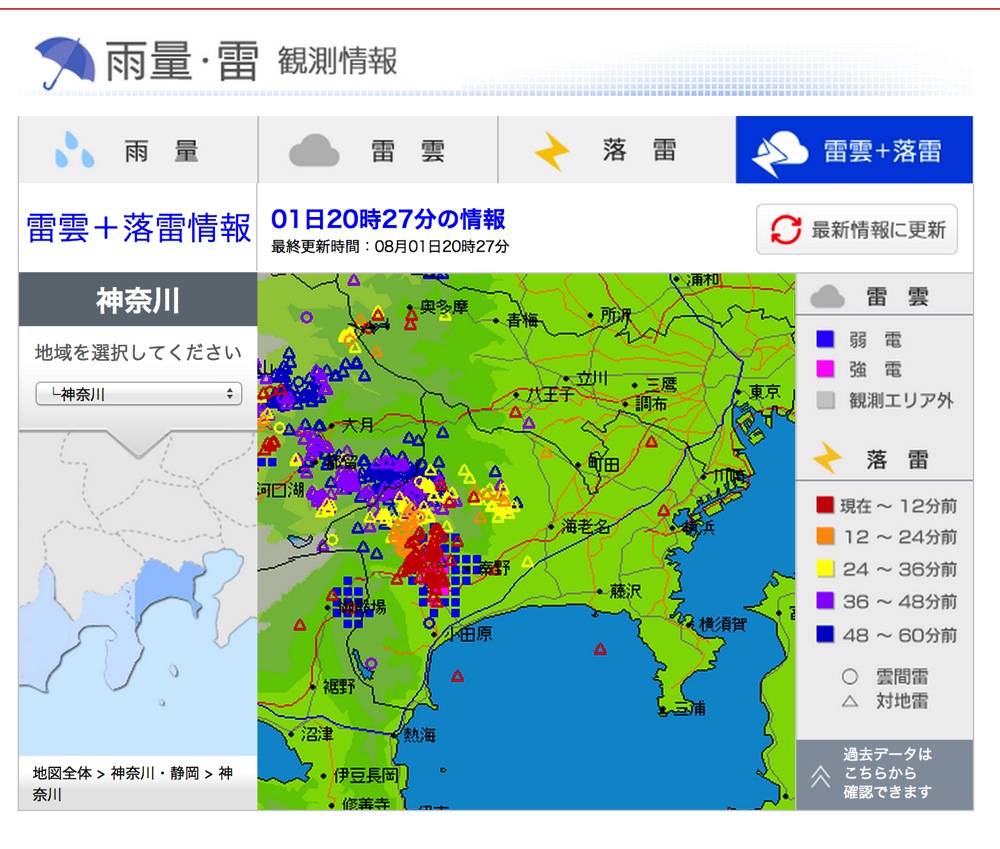Click the cloud-lightning icon on 雷雲+落雷 tab
The image size is (1000, 849).
click(779, 152)
